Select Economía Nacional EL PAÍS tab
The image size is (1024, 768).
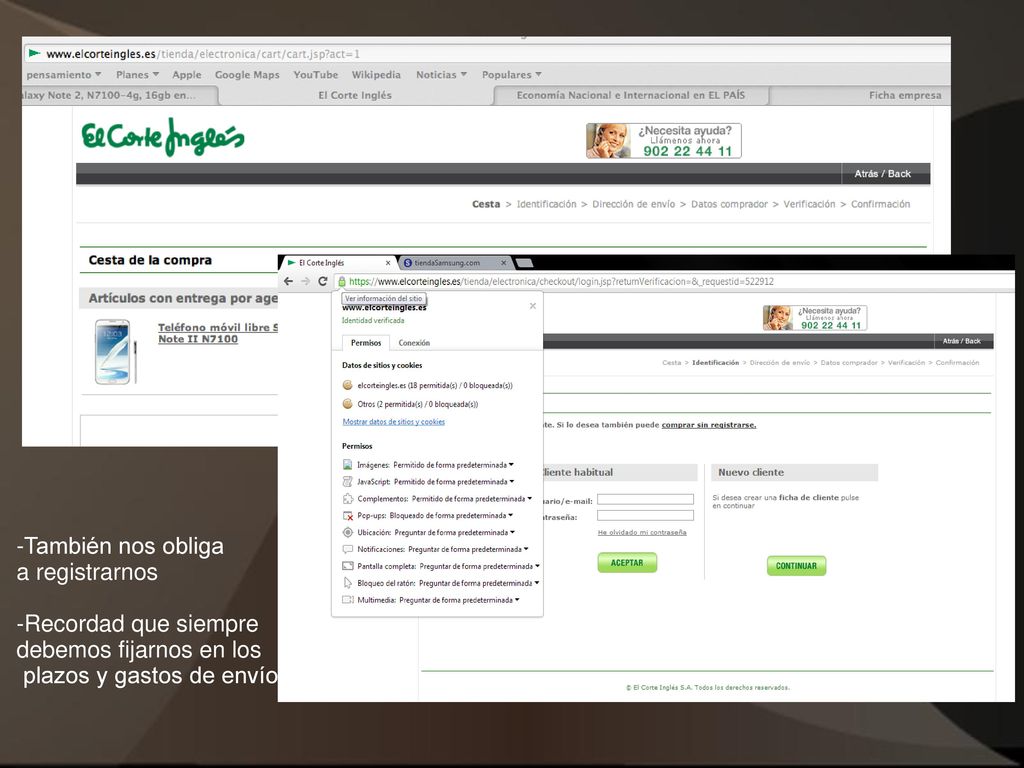pos(631,95)
